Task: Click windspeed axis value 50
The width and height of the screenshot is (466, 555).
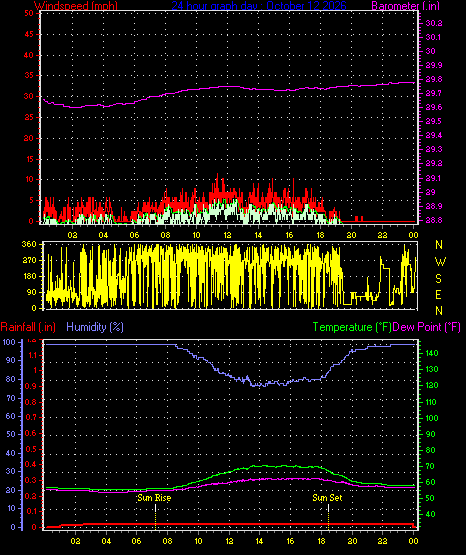Action: [x=29, y=13]
